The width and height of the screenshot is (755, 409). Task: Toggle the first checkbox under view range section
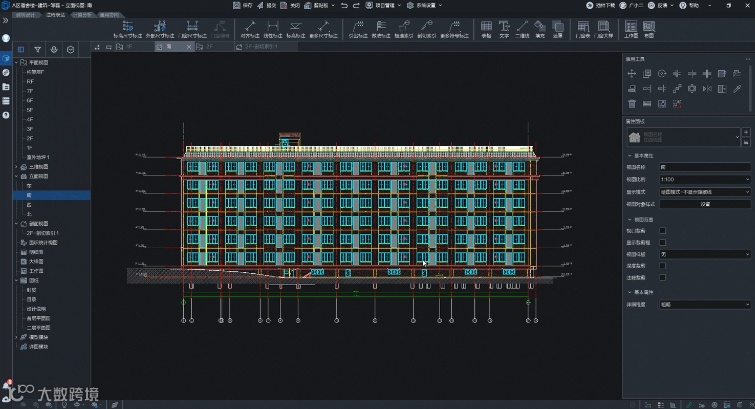tap(662, 230)
